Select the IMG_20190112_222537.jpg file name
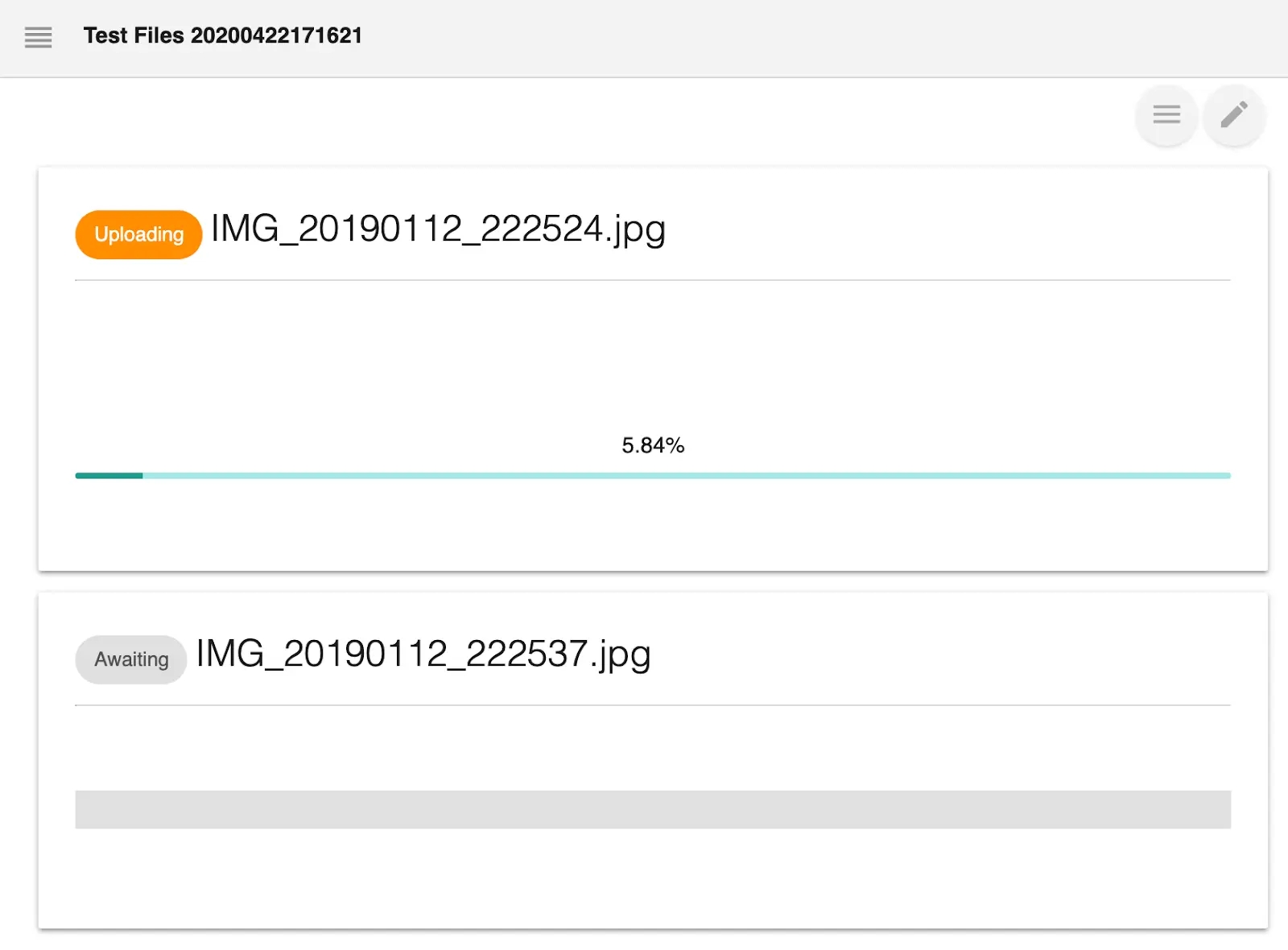Viewport: 1288px width, 950px height. [423, 654]
